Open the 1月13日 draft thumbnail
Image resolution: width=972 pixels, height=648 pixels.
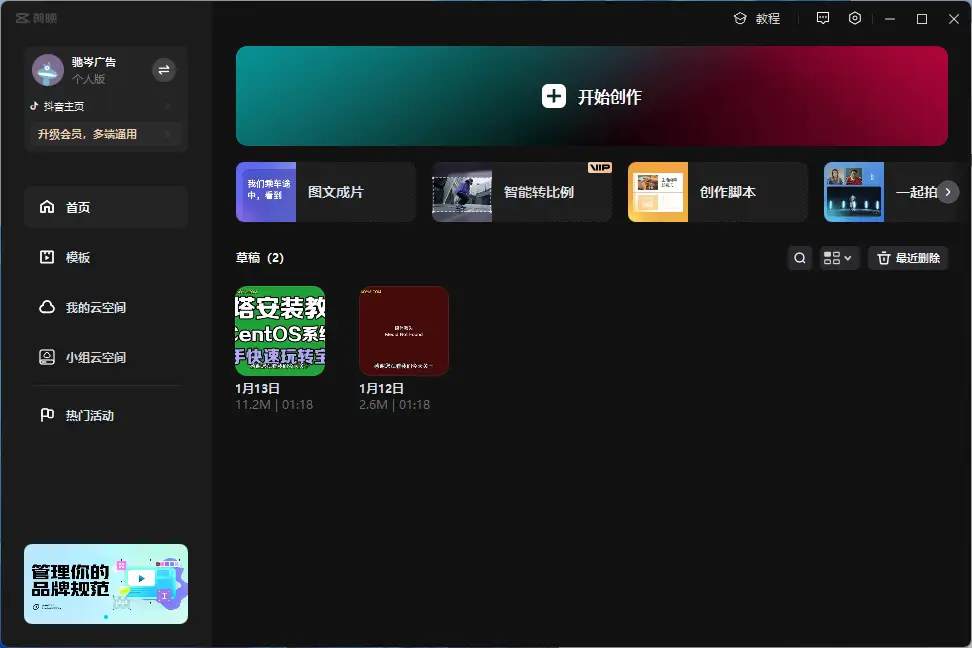click(280, 331)
